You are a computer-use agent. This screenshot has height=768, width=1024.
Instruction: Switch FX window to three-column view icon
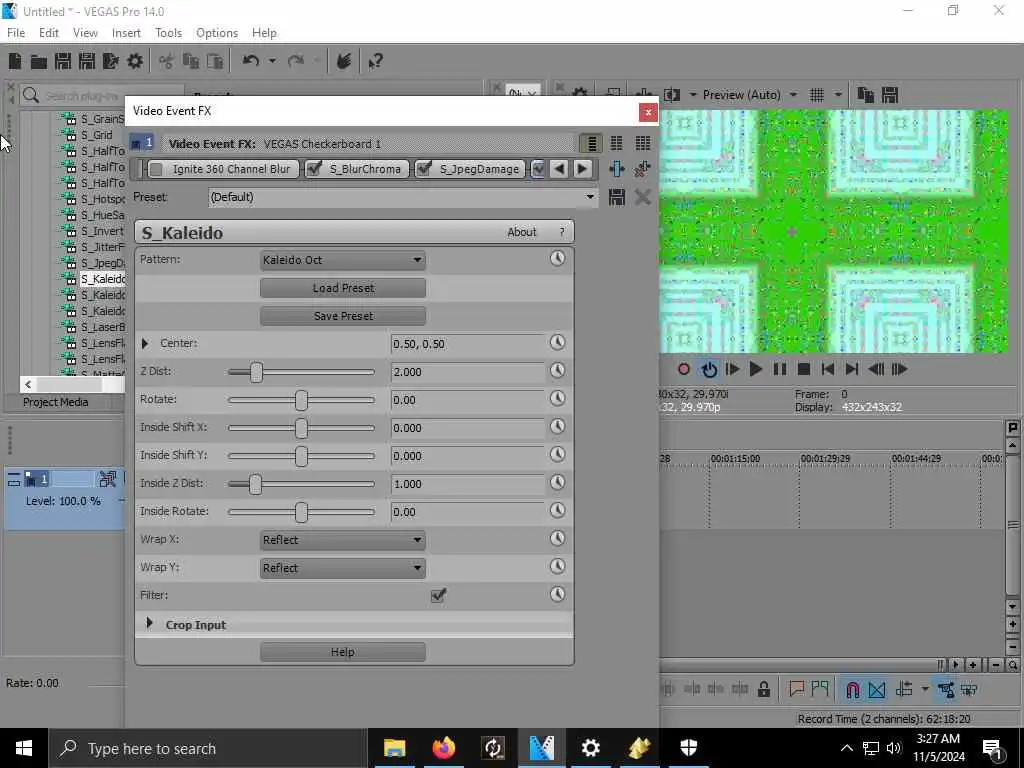[x=643, y=143]
